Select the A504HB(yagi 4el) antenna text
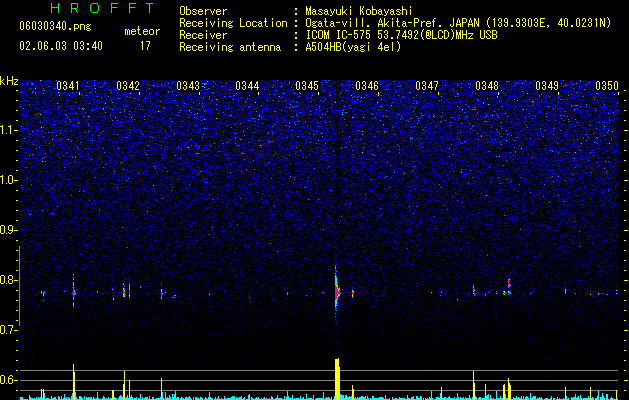 point(353,47)
